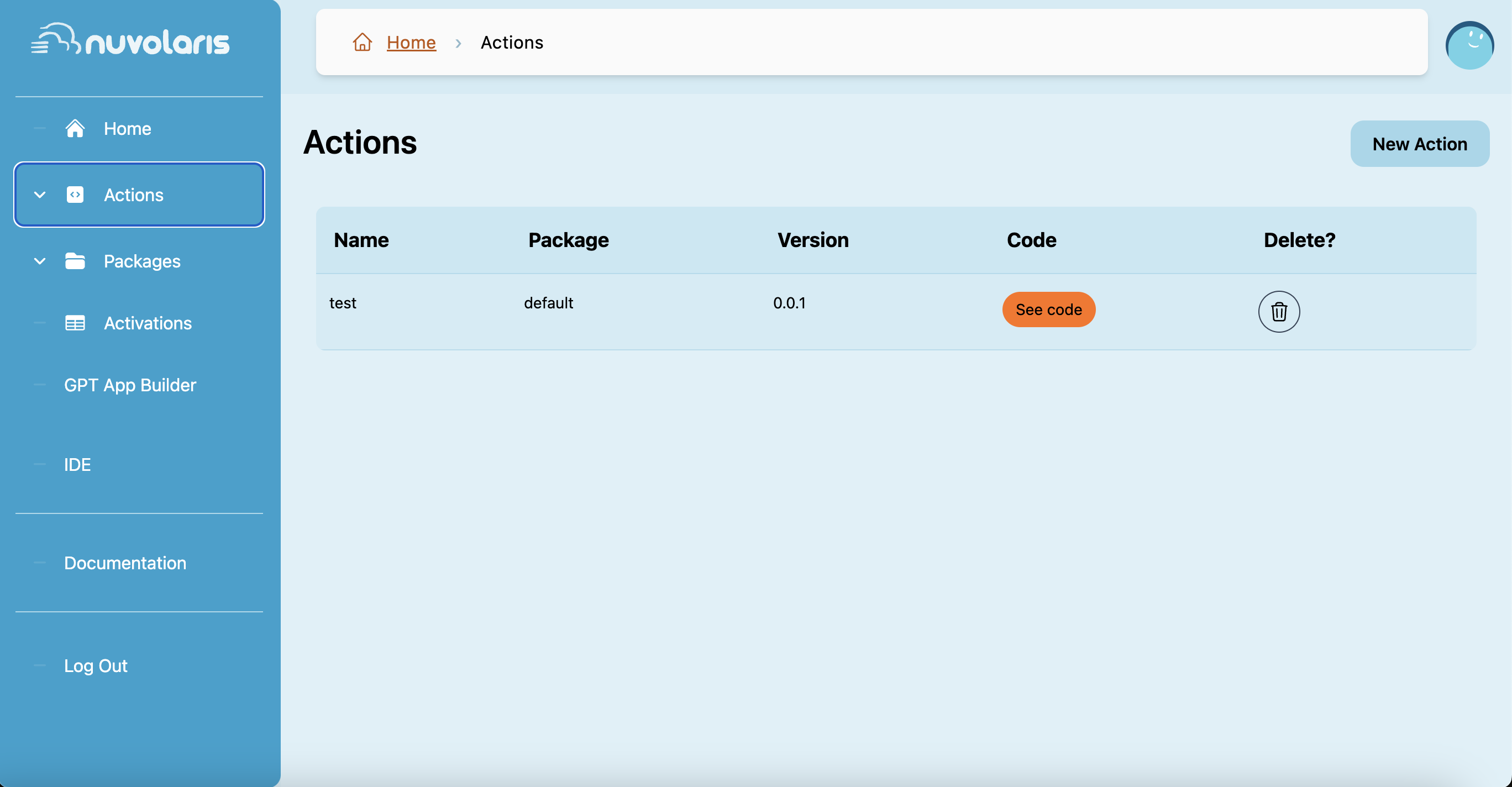Click the Documentation link in sidebar

[125, 563]
